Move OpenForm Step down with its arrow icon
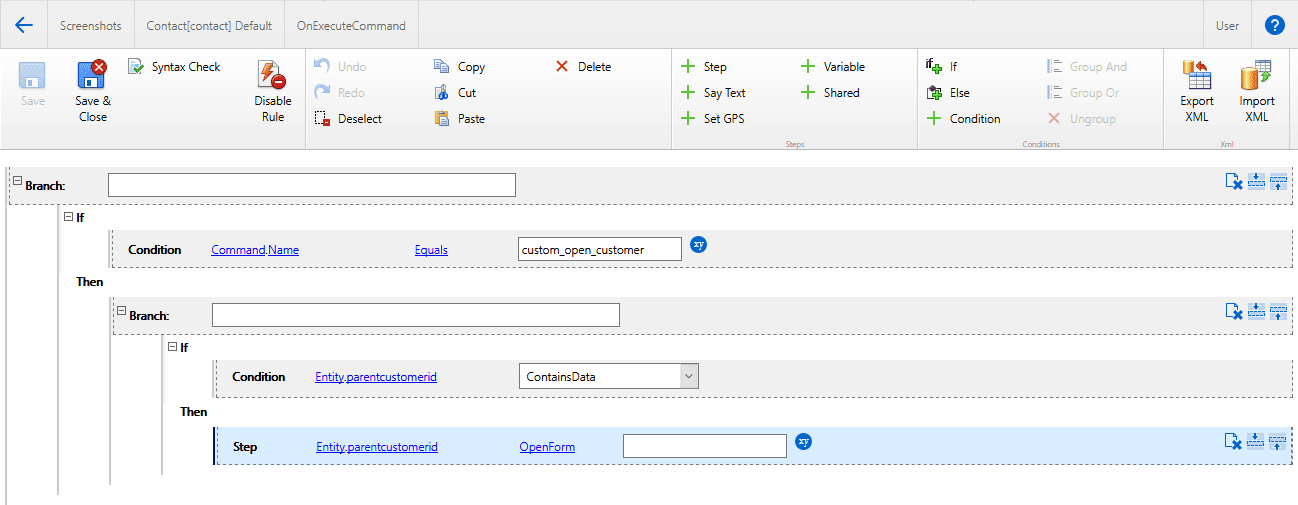 tap(1256, 441)
